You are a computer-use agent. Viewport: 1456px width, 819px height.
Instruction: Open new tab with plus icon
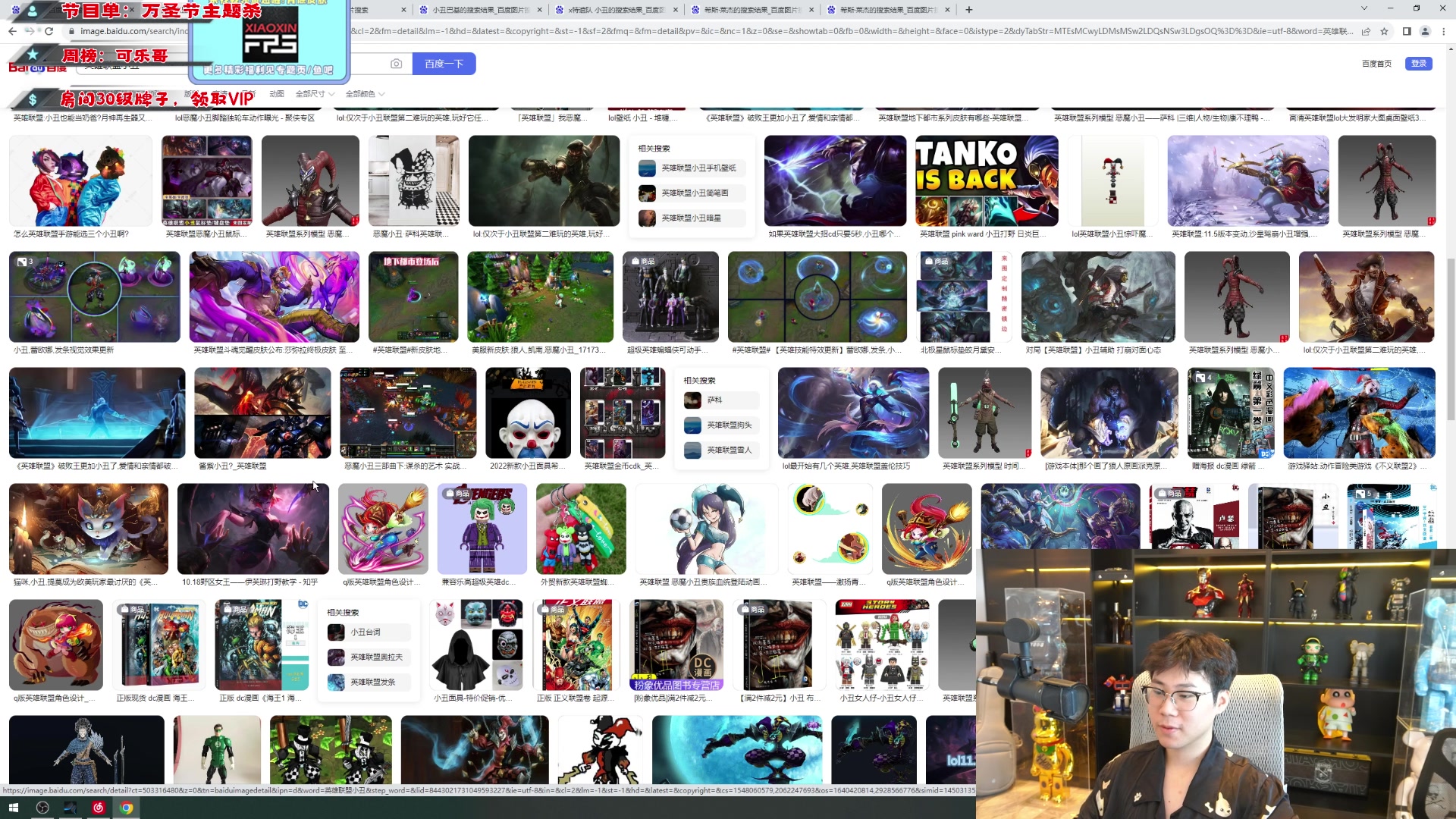tap(969, 10)
